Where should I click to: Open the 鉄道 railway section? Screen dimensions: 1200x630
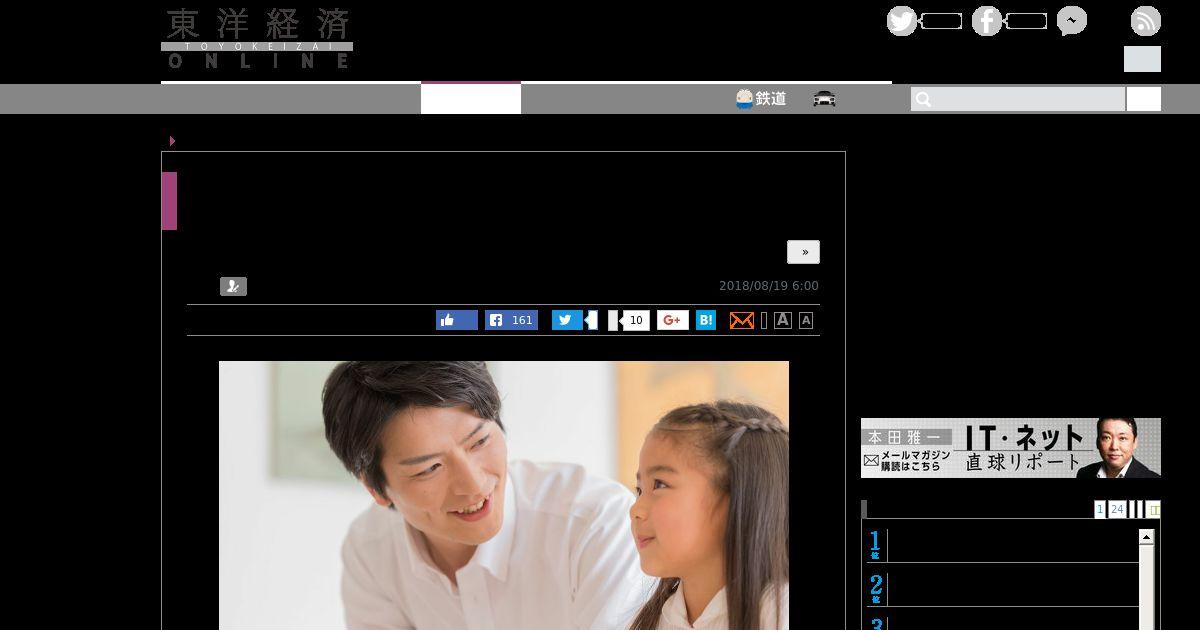(761, 98)
